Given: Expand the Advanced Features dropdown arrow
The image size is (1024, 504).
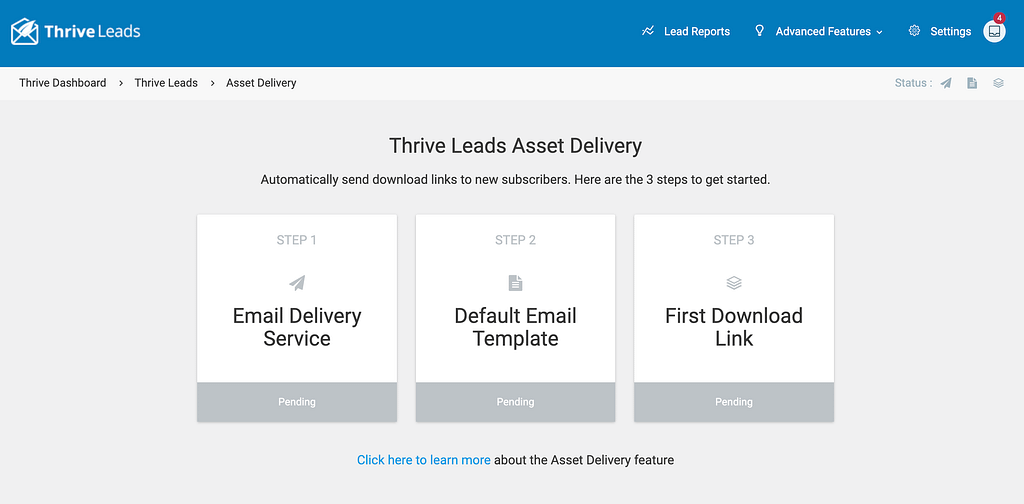Looking at the screenshot, I should pos(880,32).
